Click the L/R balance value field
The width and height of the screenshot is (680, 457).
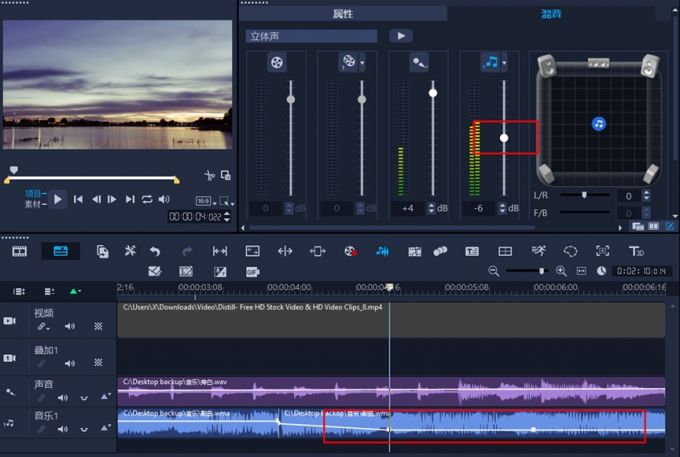(x=628, y=196)
